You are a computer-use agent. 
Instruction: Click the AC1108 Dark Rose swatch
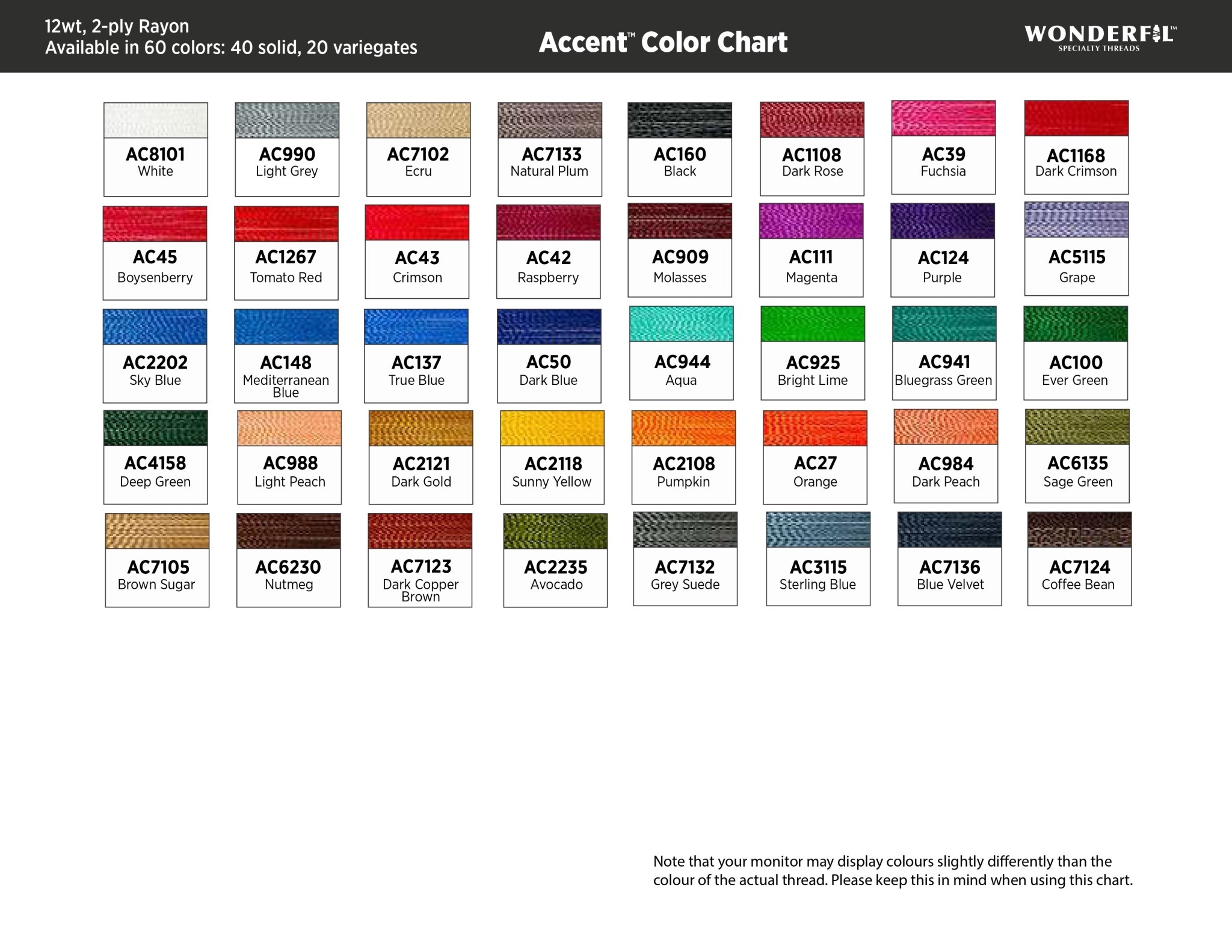[x=812, y=149]
